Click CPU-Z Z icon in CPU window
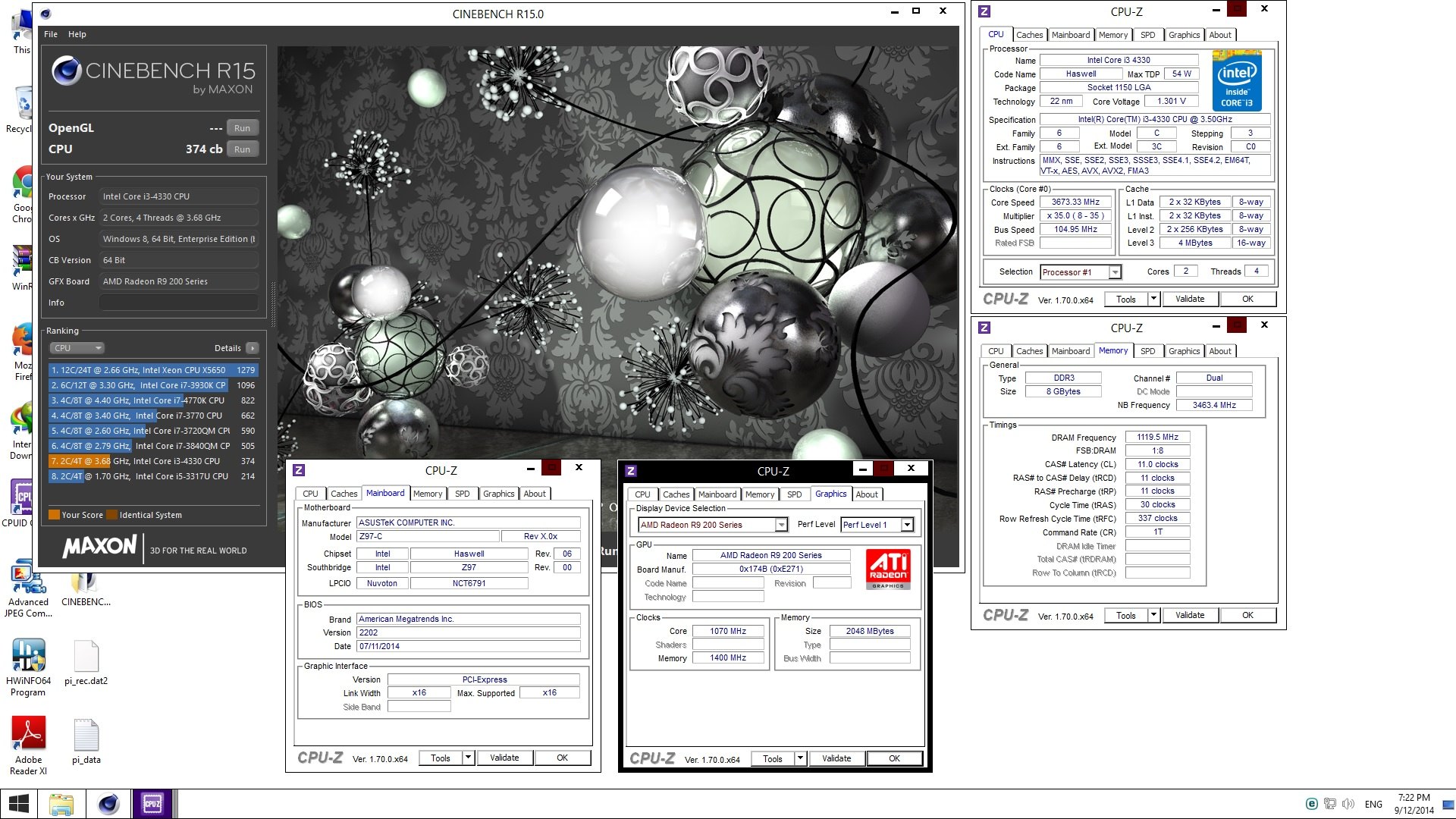The width and height of the screenshot is (1456, 819). click(984, 11)
